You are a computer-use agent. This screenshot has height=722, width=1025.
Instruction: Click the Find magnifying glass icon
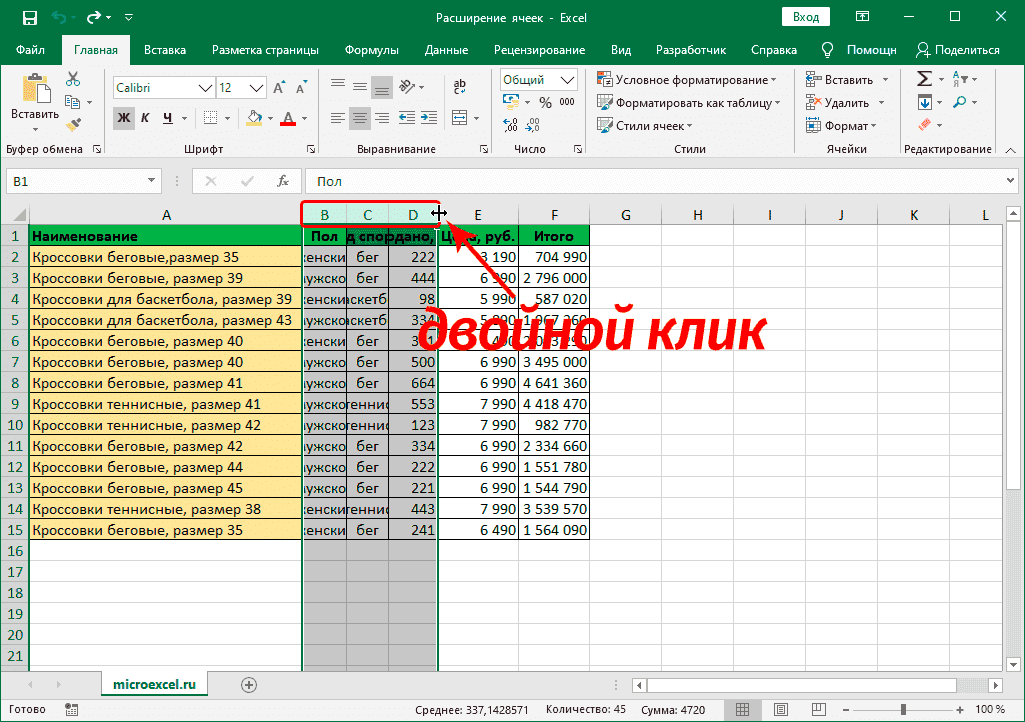tap(960, 101)
